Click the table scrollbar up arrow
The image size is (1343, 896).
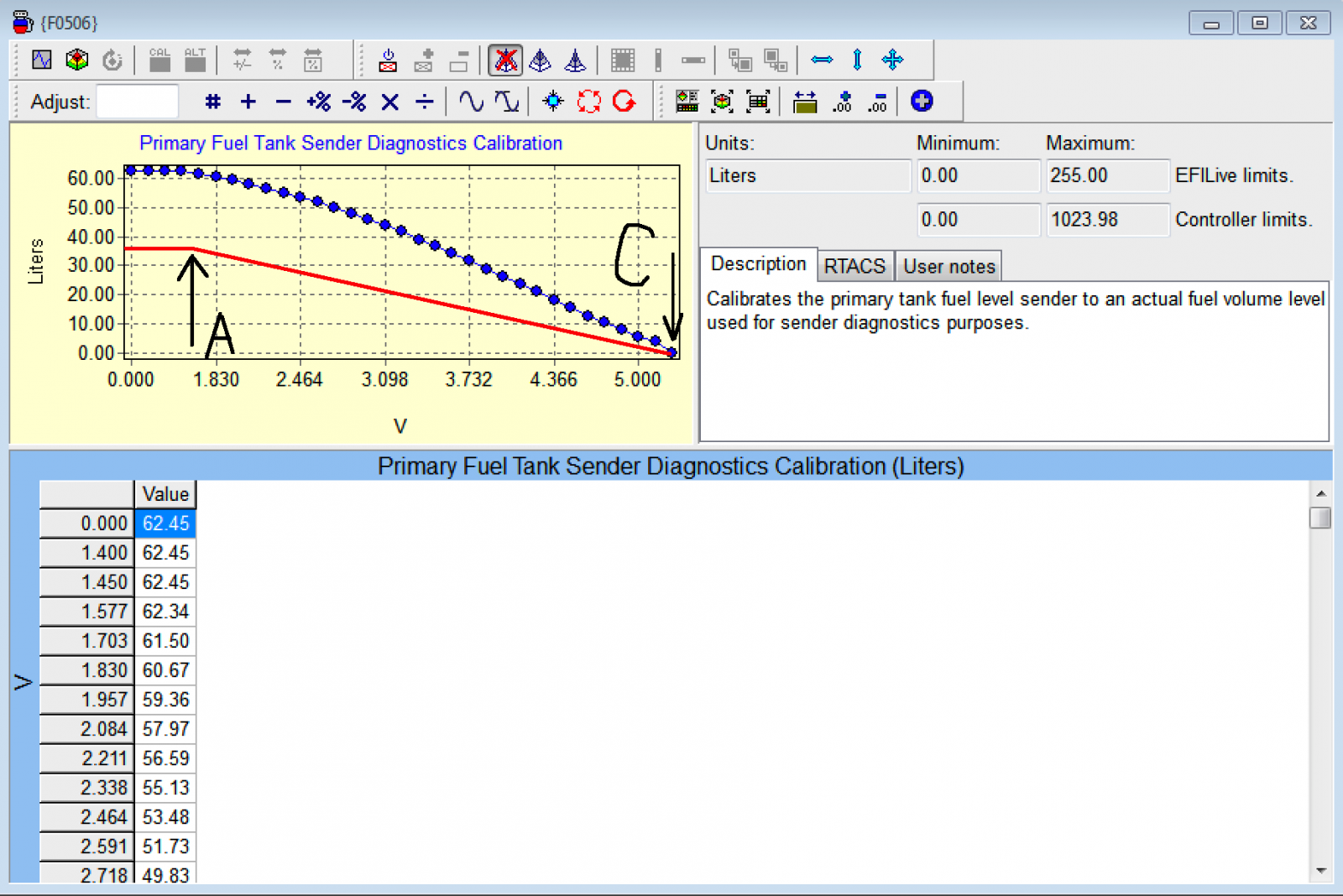point(1320,493)
